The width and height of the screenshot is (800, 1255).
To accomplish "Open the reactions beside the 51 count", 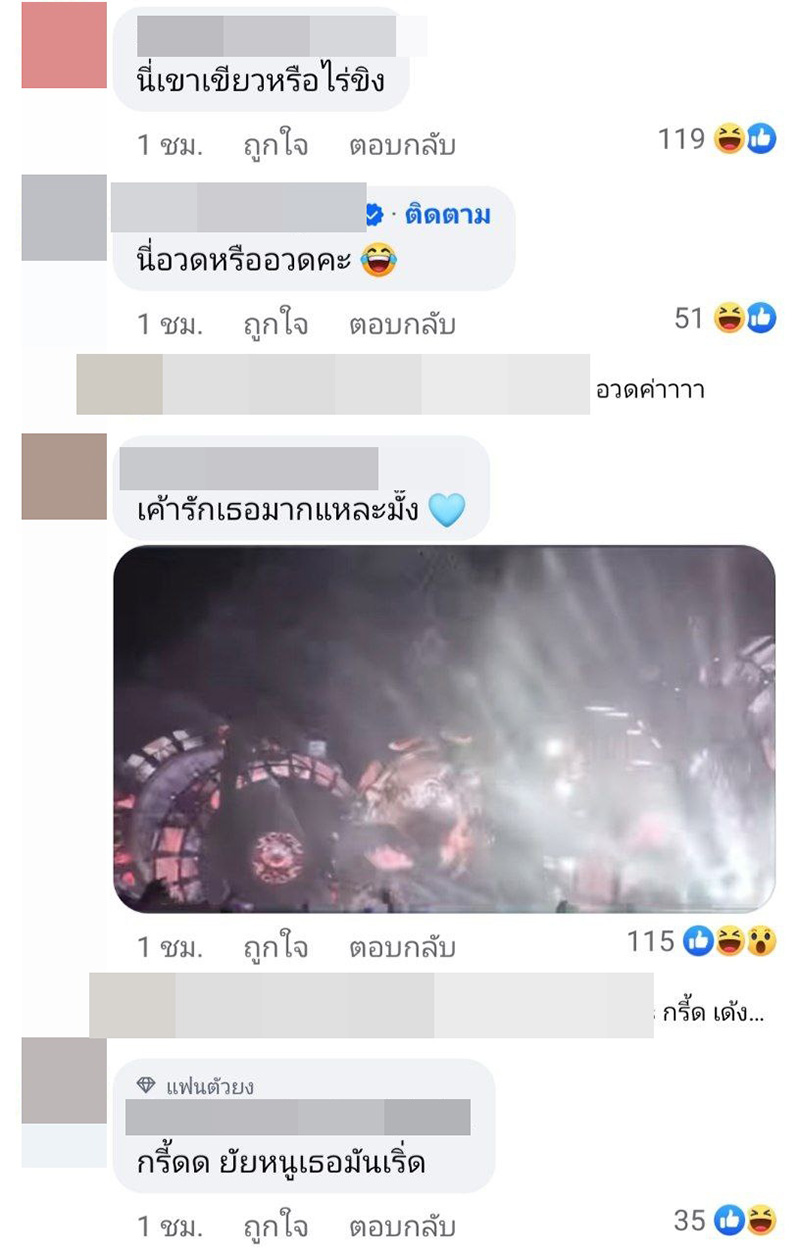I will point(745,319).
